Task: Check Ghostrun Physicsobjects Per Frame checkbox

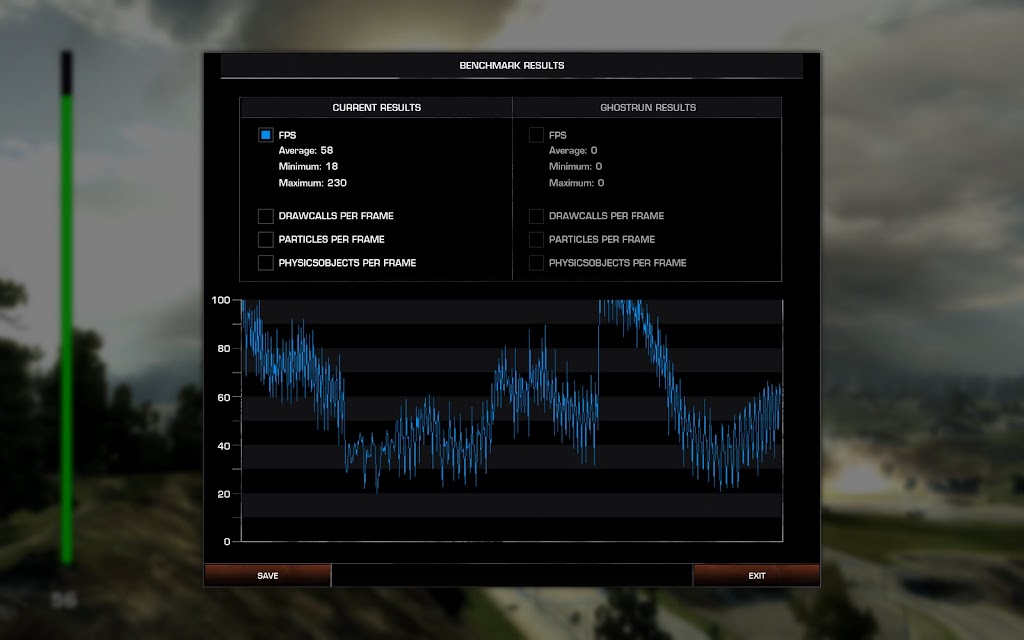Action: (x=536, y=263)
